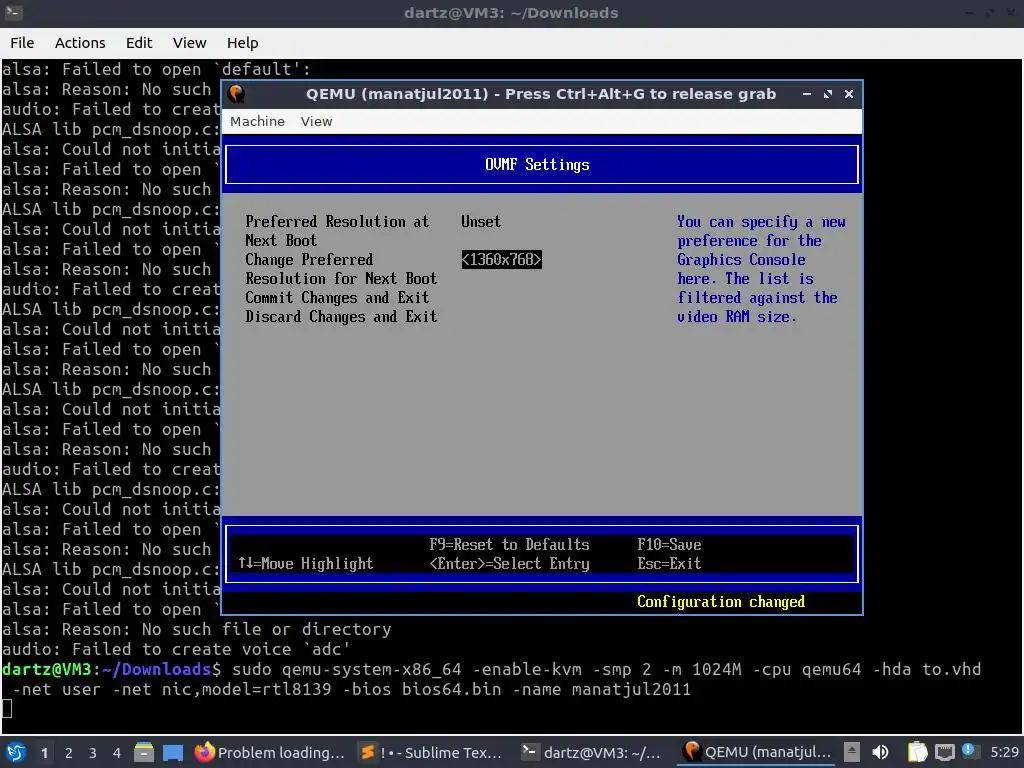Screen dimensions: 1024x768
Task: Switch to workspace 1
Action: pos(44,753)
